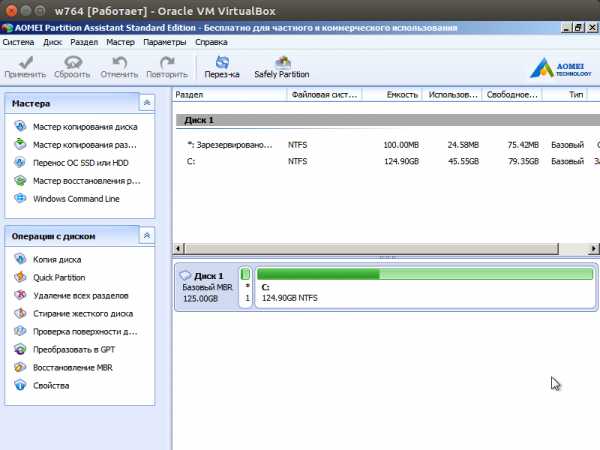
Task: Click the green C: partition usage bar
Action: coord(425,274)
